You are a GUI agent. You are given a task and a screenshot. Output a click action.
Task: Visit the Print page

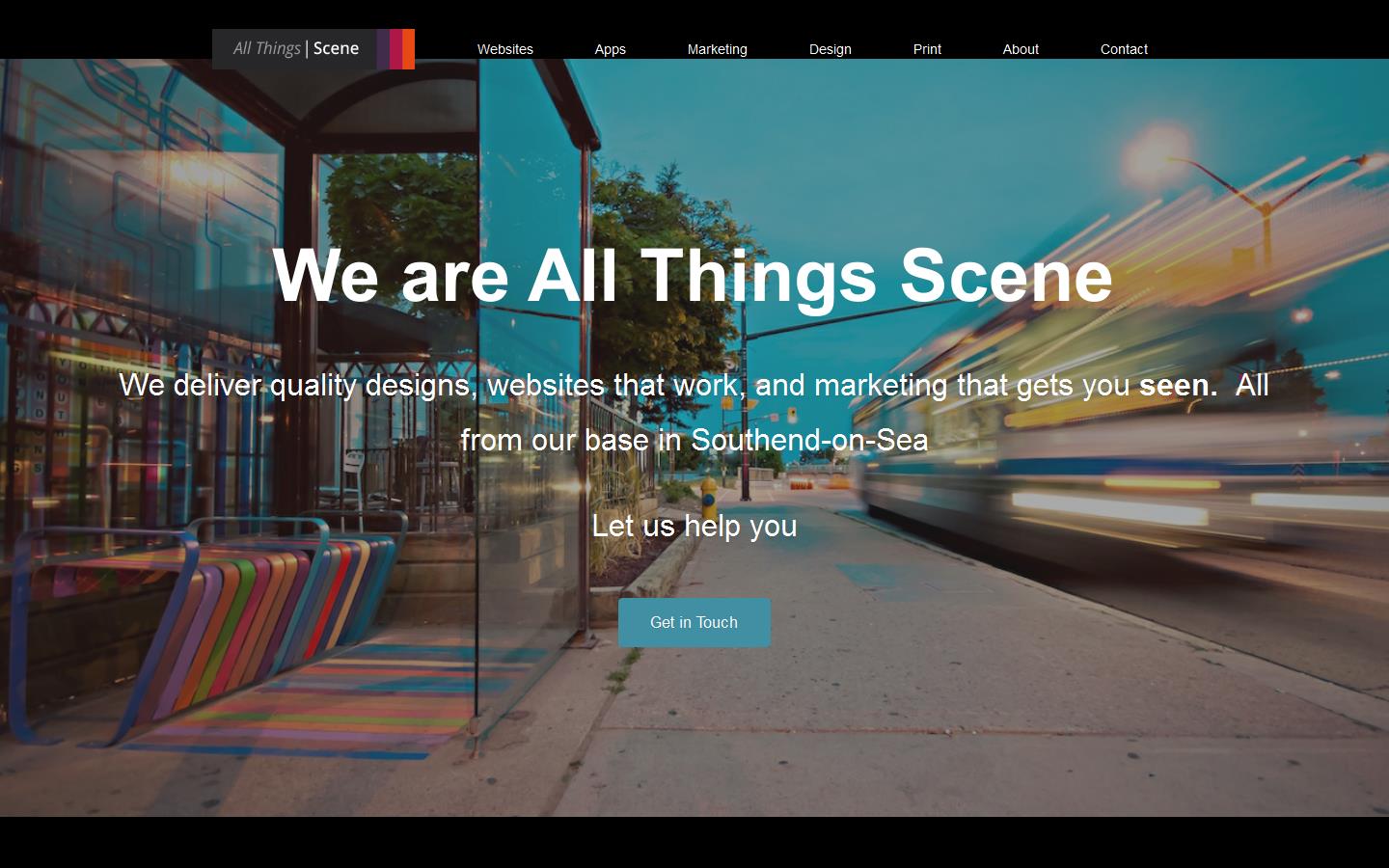coord(927,49)
